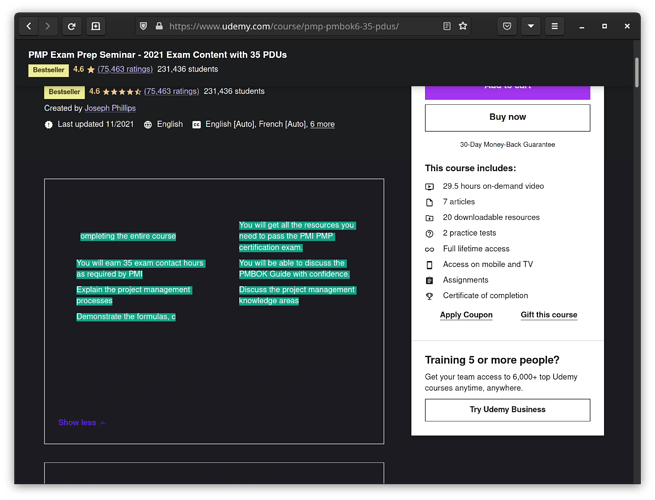655x500 pixels.
Task: Click the page vertical scrollbar thumb
Action: (637, 72)
